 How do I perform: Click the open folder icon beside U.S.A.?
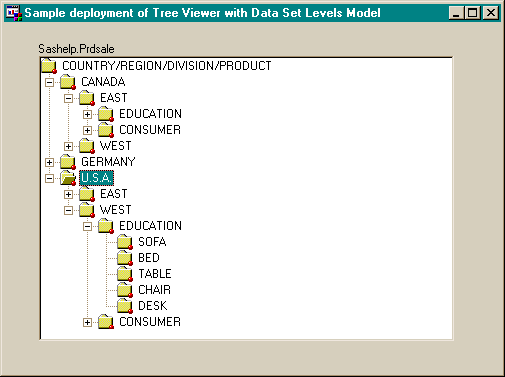click(x=68, y=178)
